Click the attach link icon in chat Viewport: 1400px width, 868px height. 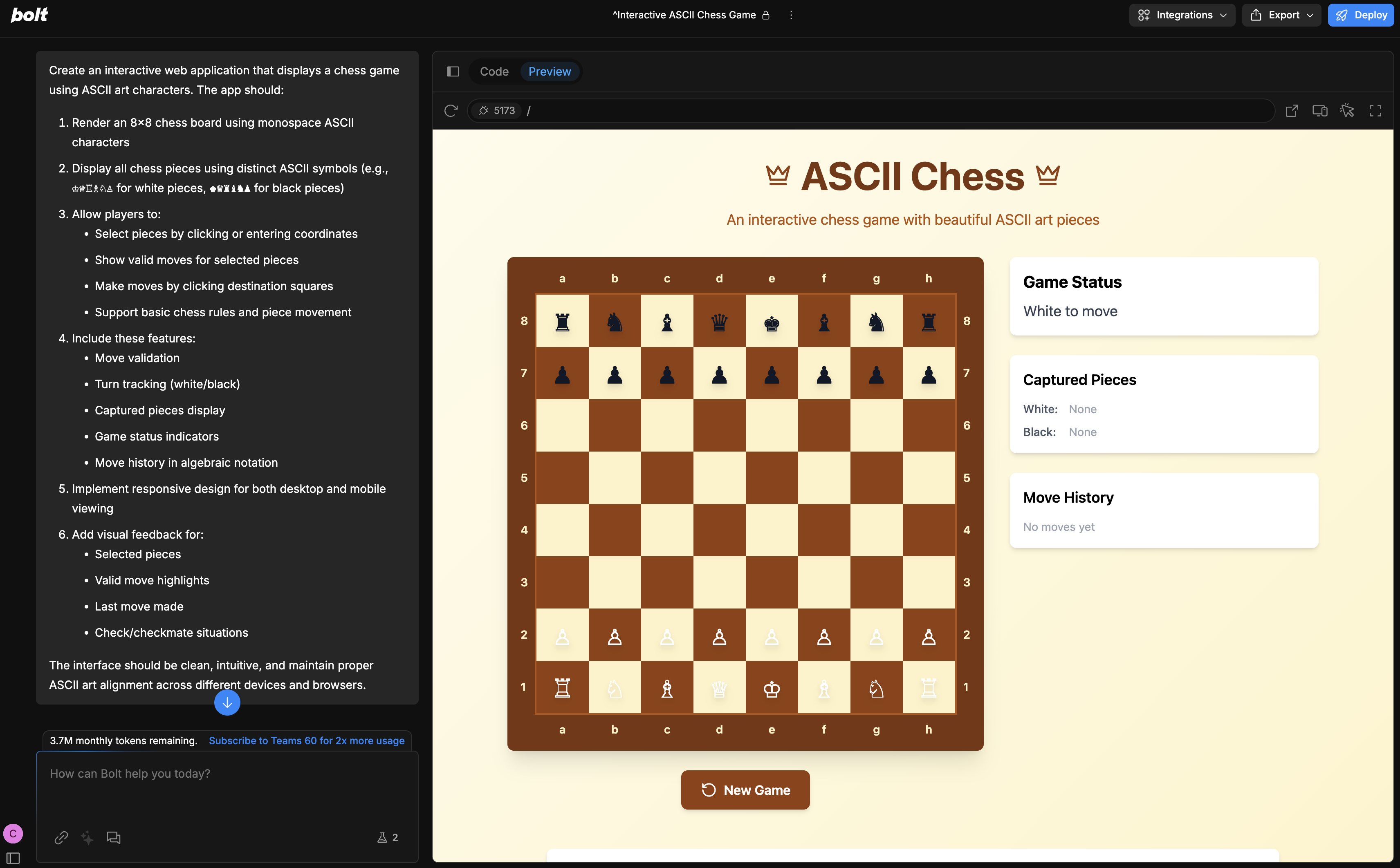point(61,838)
